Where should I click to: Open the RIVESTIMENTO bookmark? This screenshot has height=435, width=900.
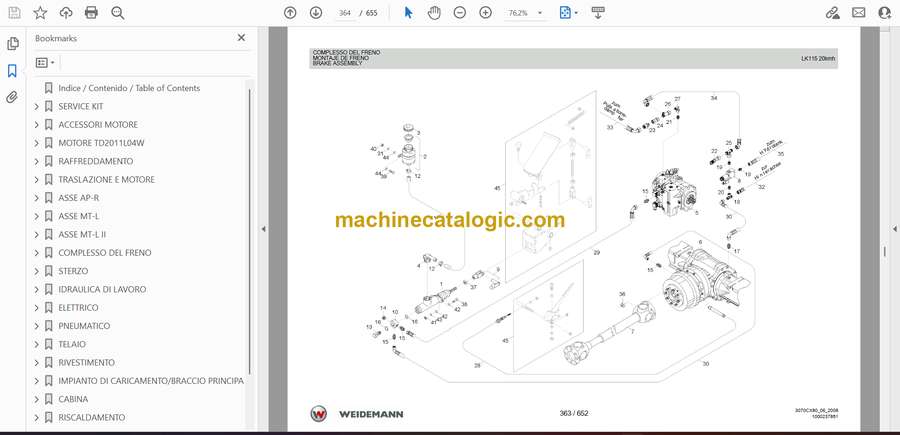point(86,363)
